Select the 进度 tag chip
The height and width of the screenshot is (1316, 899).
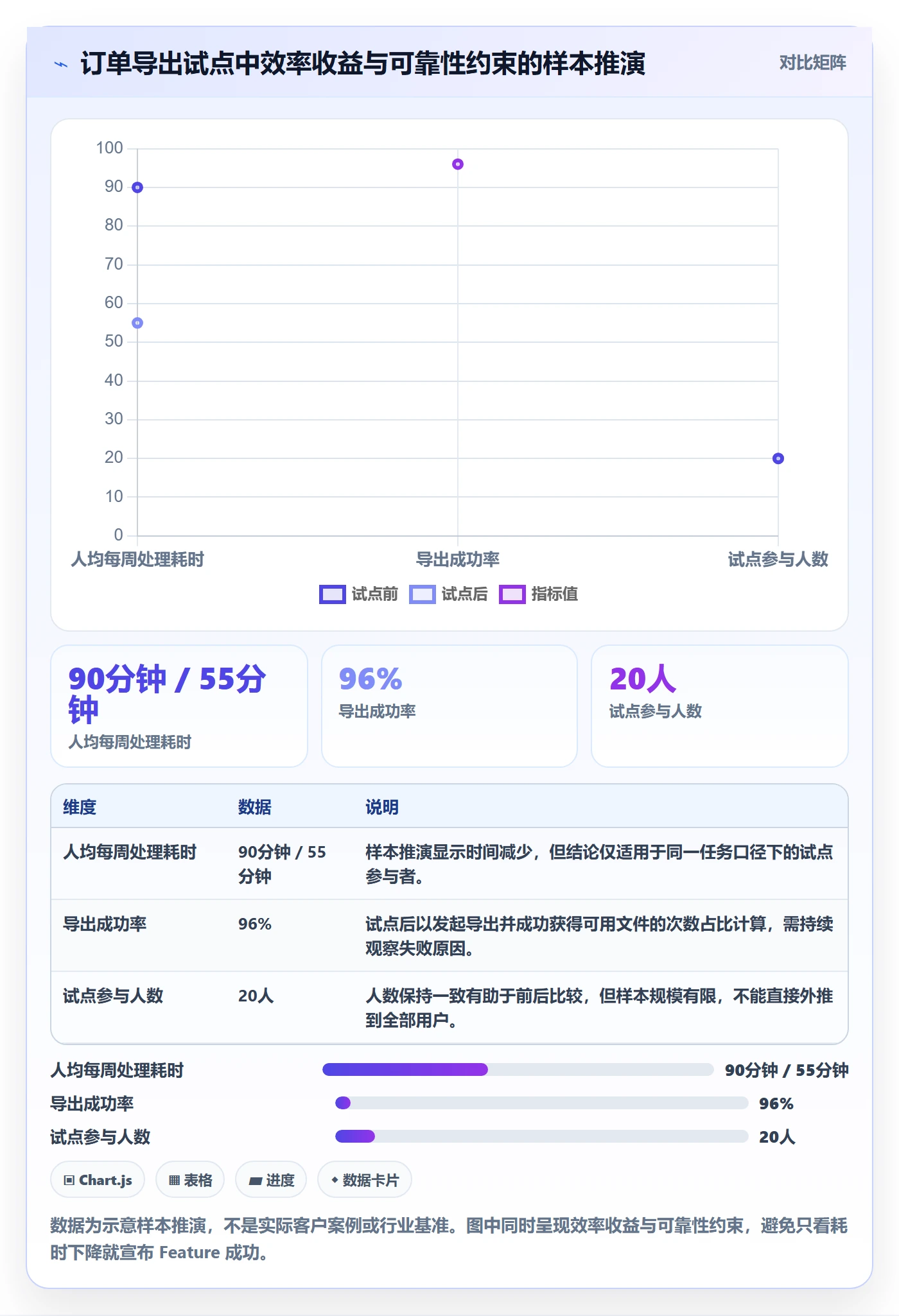click(x=271, y=1180)
